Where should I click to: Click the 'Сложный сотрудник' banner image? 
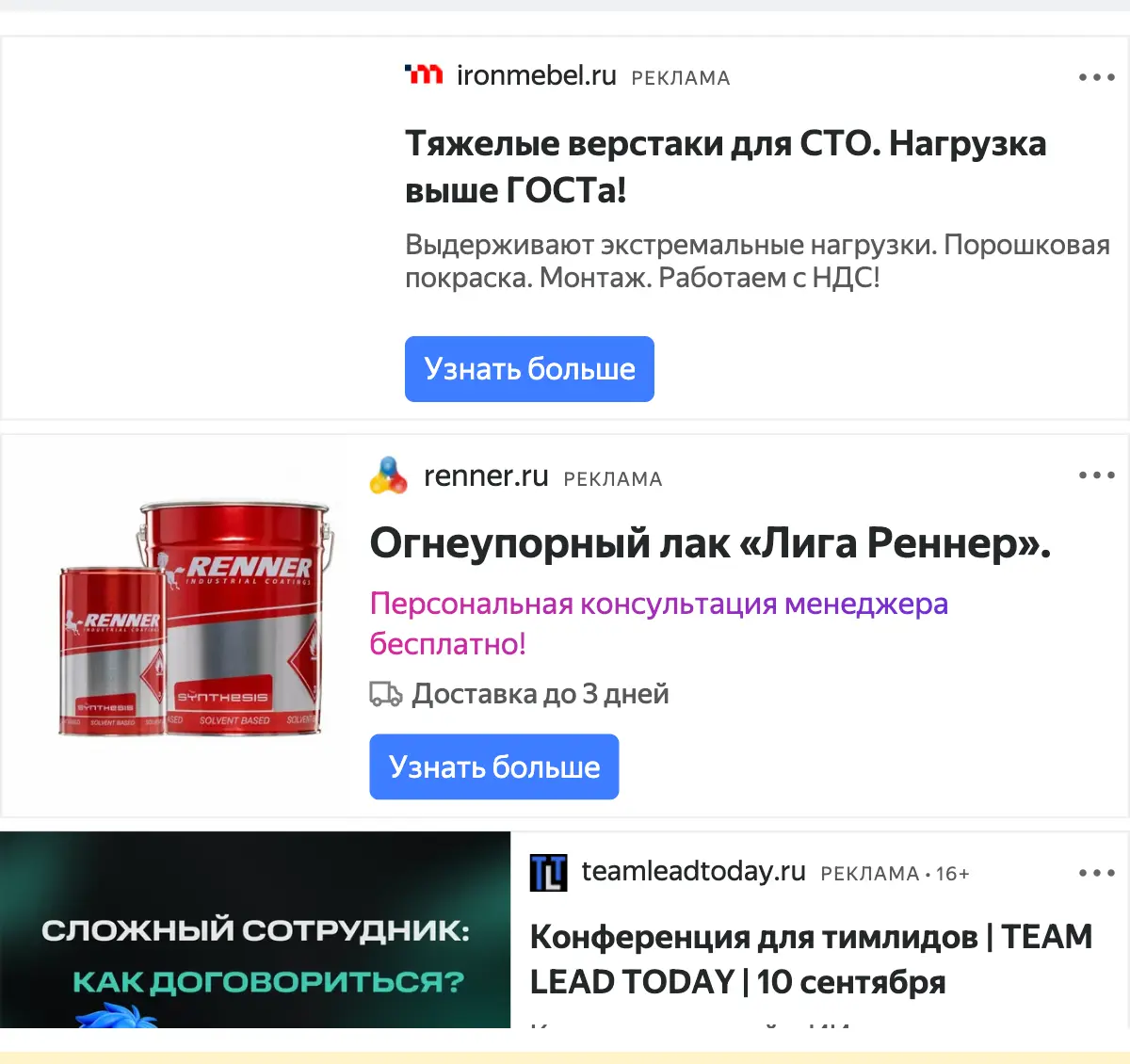255,930
